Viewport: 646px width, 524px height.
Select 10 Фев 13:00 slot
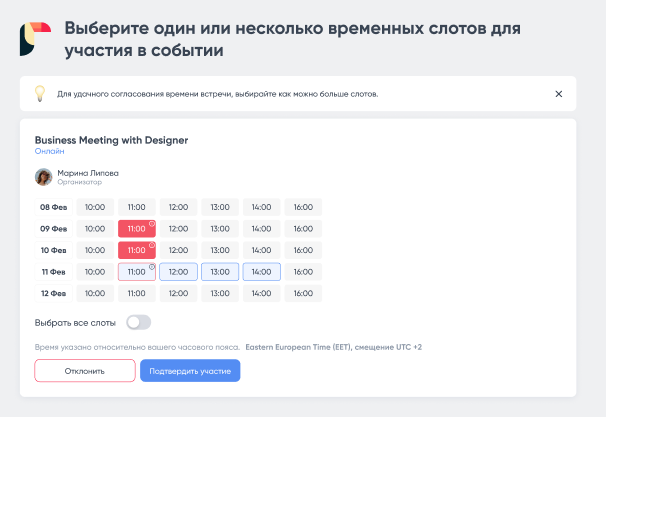pos(220,250)
